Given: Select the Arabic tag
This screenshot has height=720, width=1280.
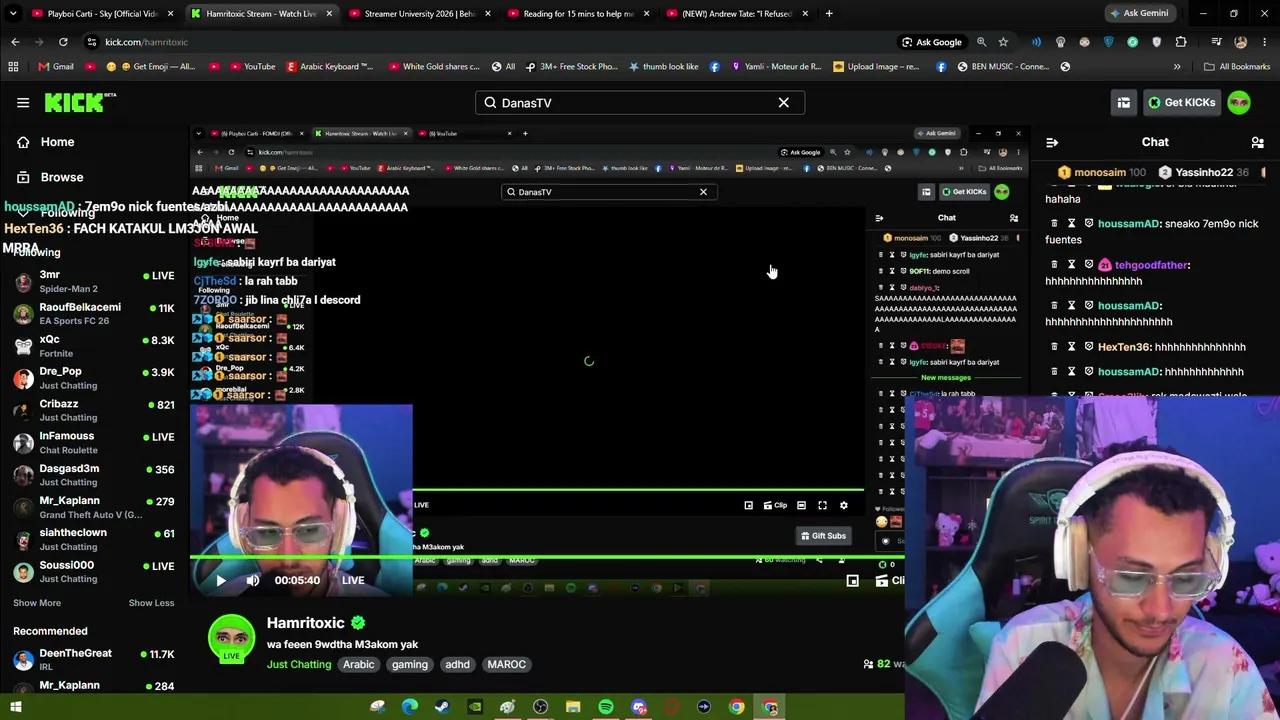Looking at the screenshot, I should (359, 664).
